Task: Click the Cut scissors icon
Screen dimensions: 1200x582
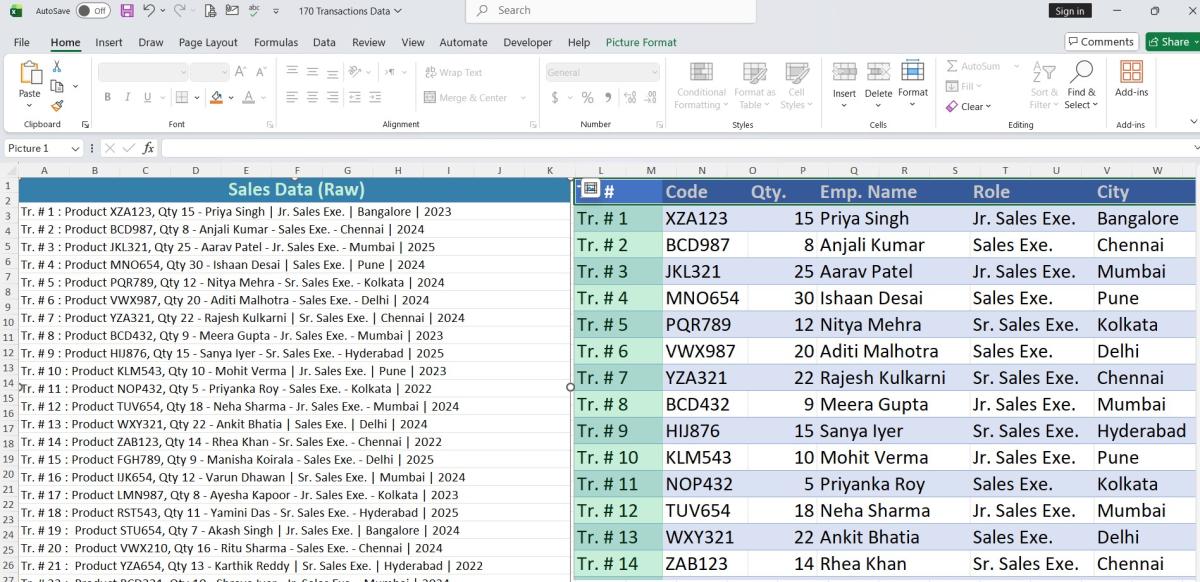Action: (x=57, y=67)
